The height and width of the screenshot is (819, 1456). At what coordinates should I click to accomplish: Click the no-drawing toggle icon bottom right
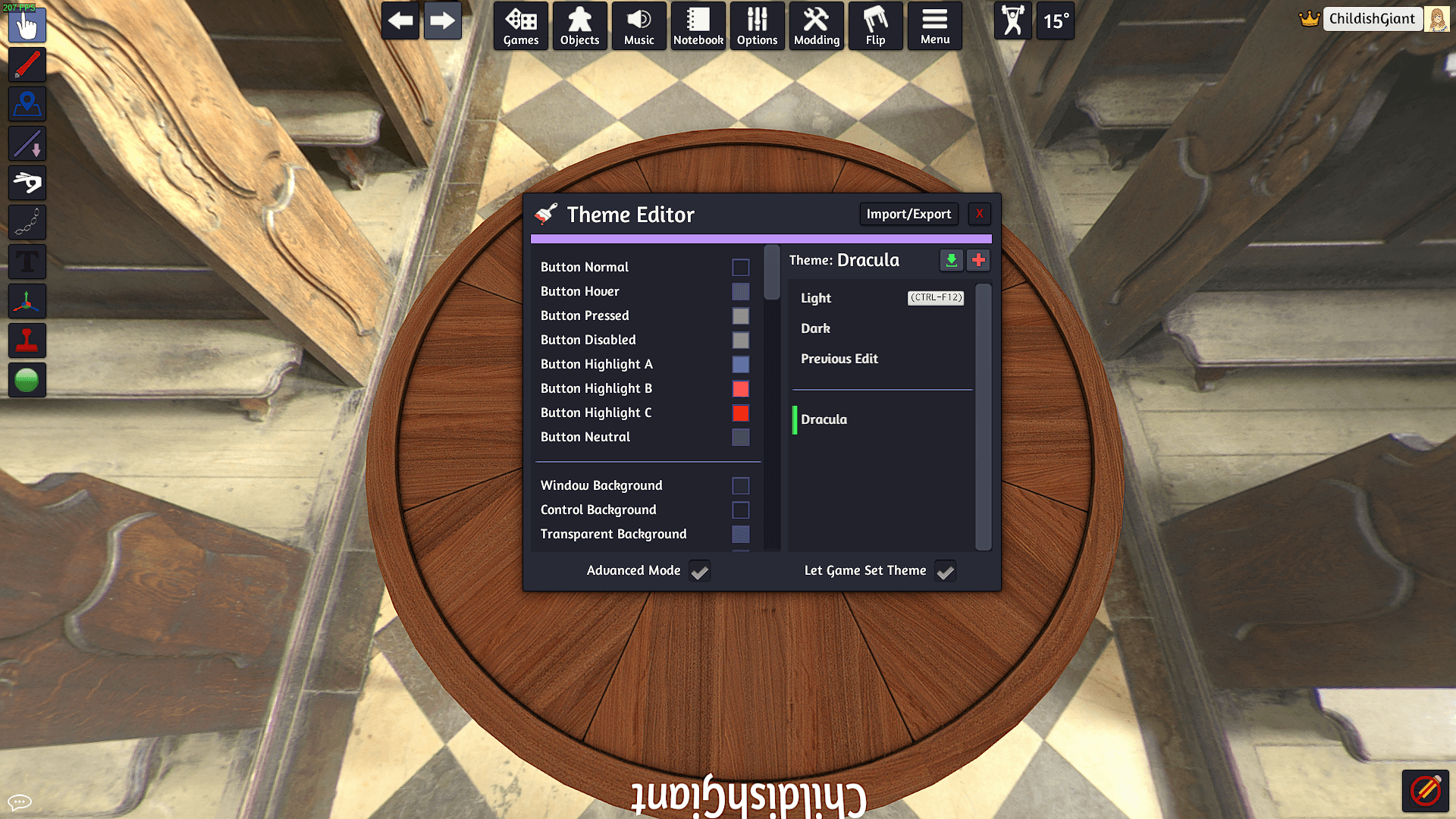tap(1426, 790)
